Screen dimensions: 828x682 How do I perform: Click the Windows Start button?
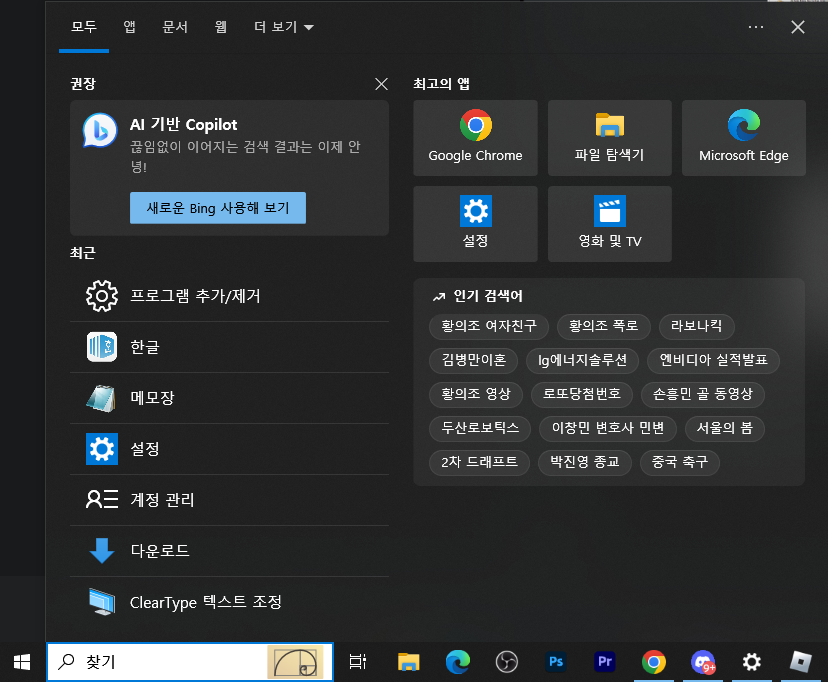[22, 662]
